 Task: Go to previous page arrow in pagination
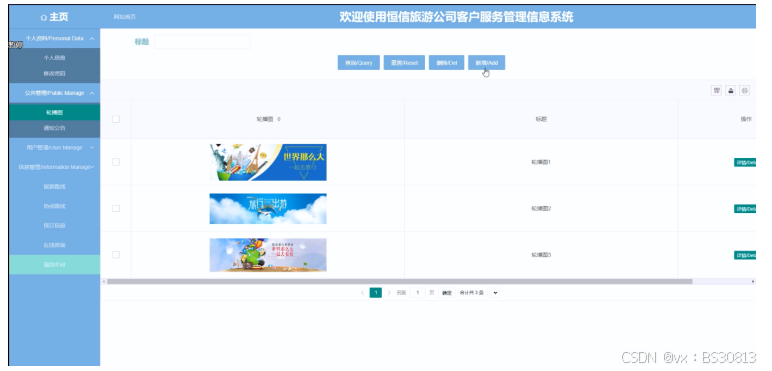coord(362,293)
